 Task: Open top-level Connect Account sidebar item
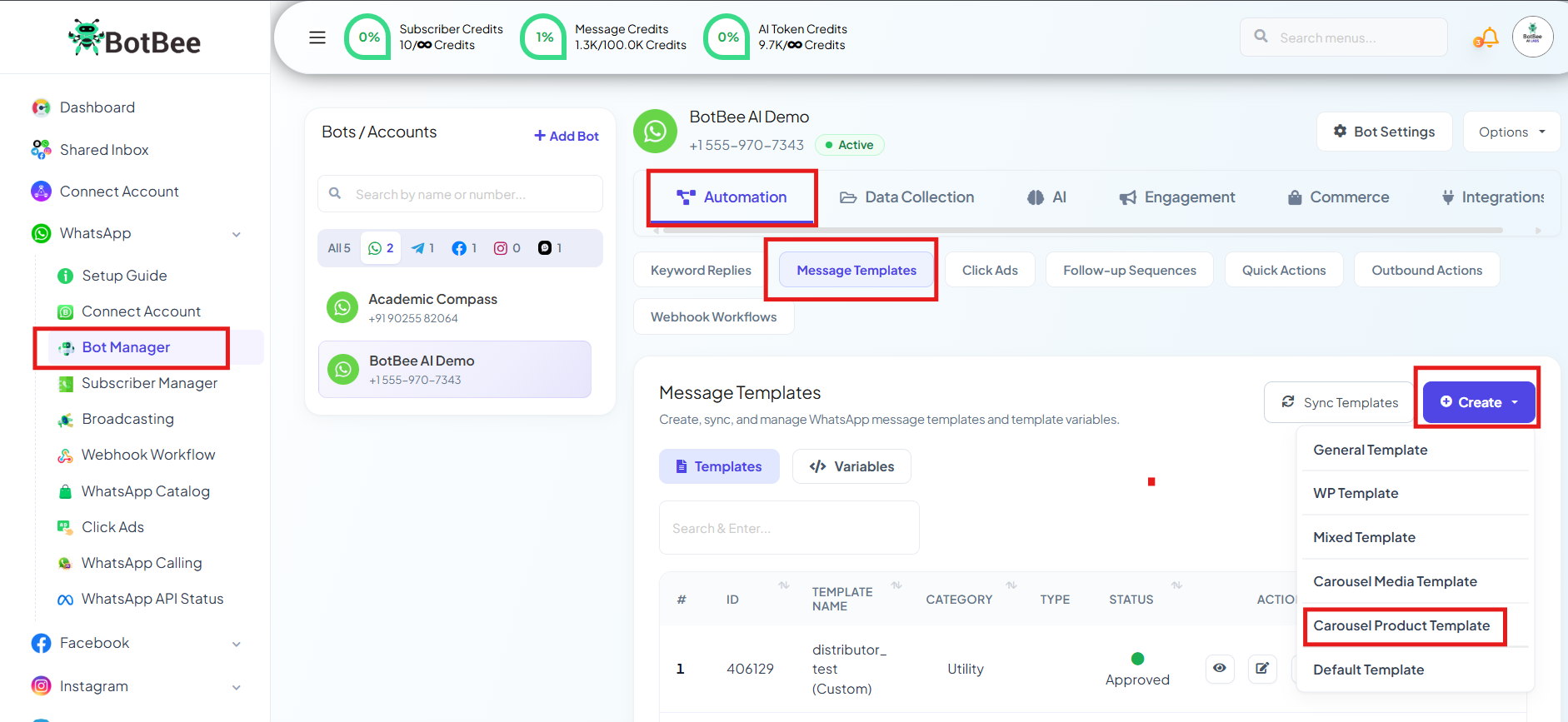point(119,192)
